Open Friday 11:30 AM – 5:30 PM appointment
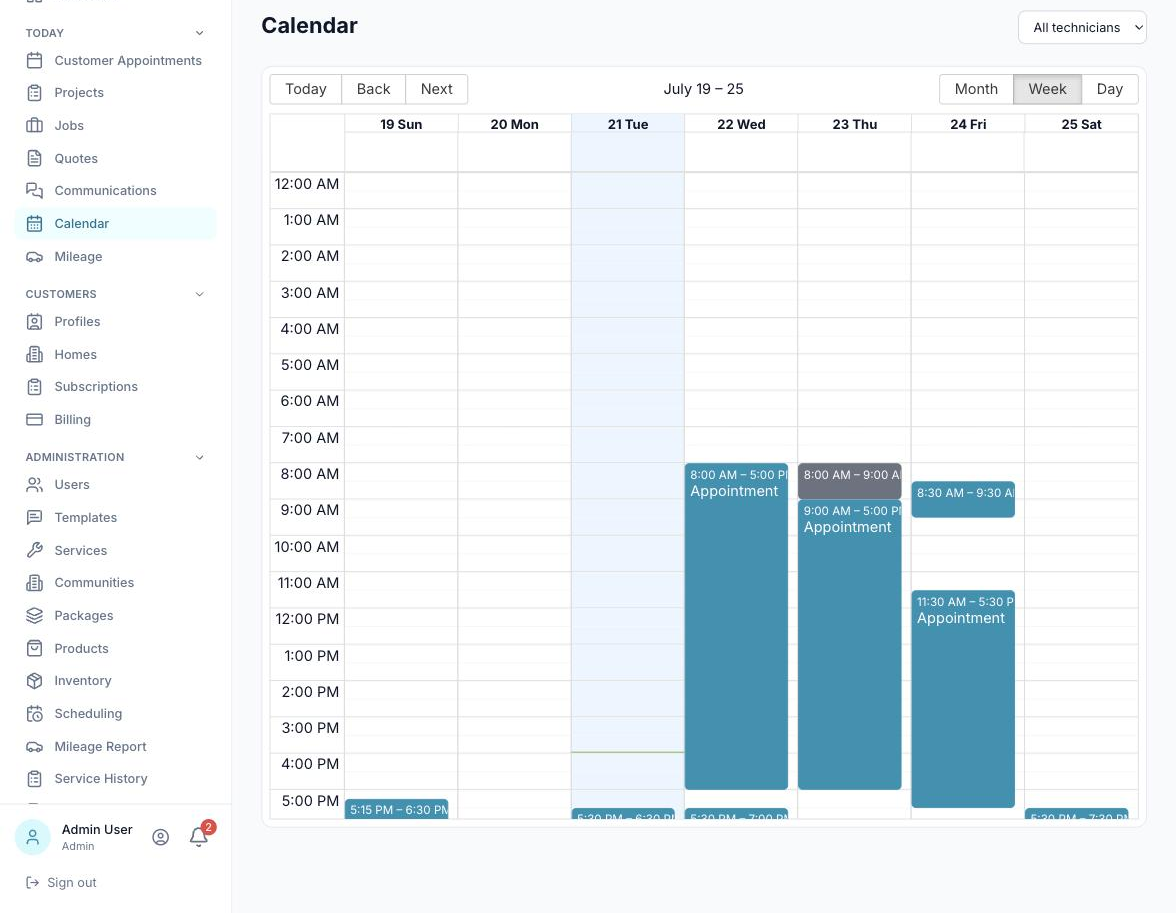The height and width of the screenshot is (913, 1176). [x=963, y=699]
